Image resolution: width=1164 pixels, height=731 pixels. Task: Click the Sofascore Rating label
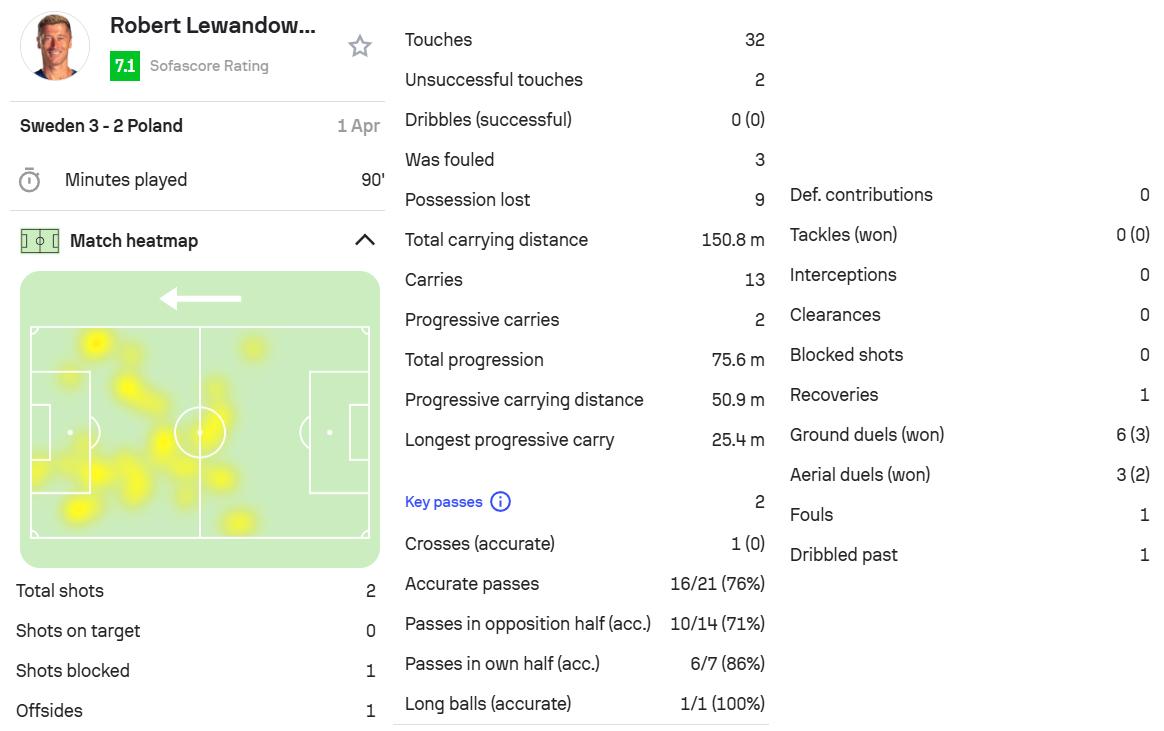click(209, 66)
